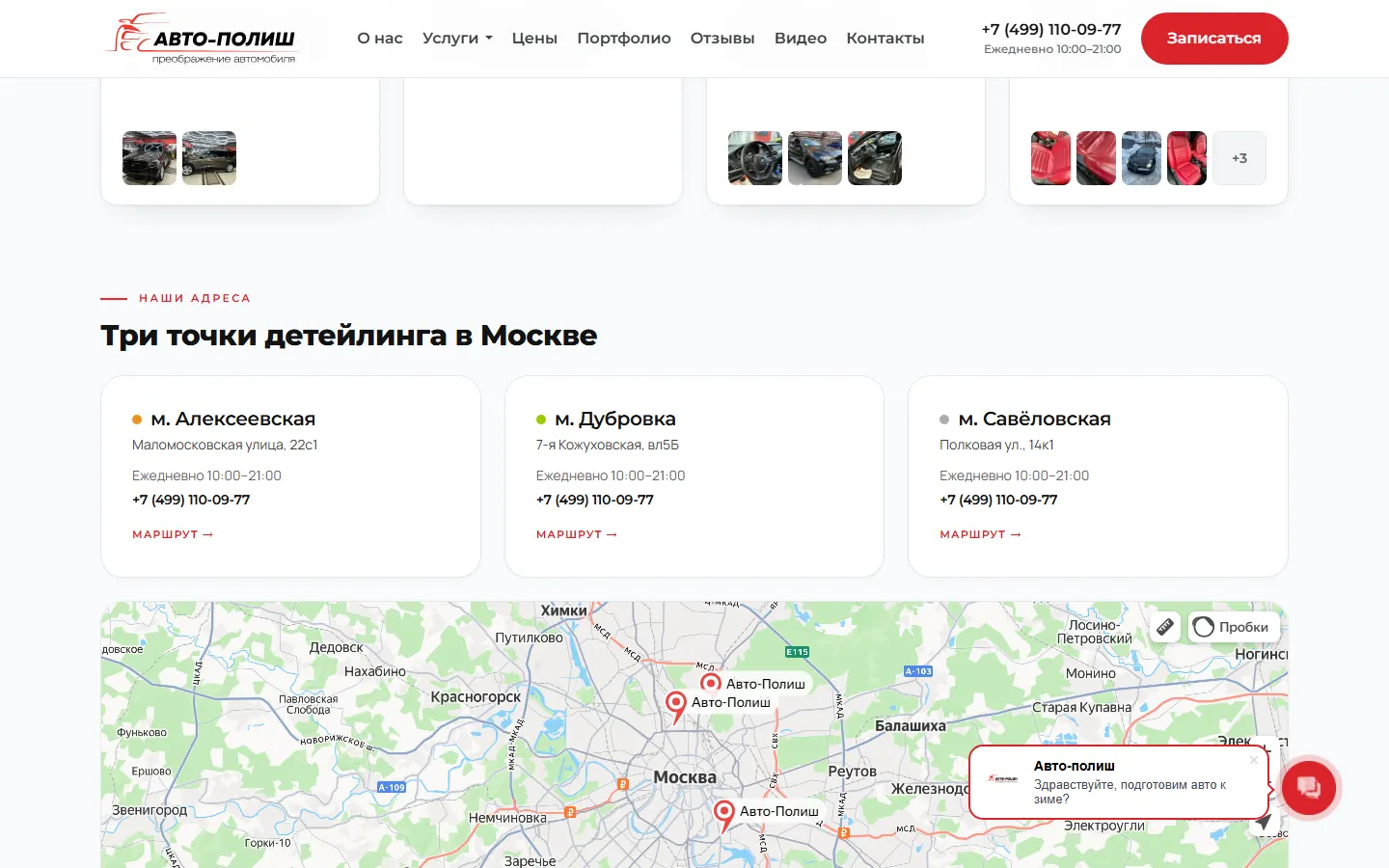Open the Портфолио section
Viewport: 1389px width, 868px height.
(x=624, y=39)
